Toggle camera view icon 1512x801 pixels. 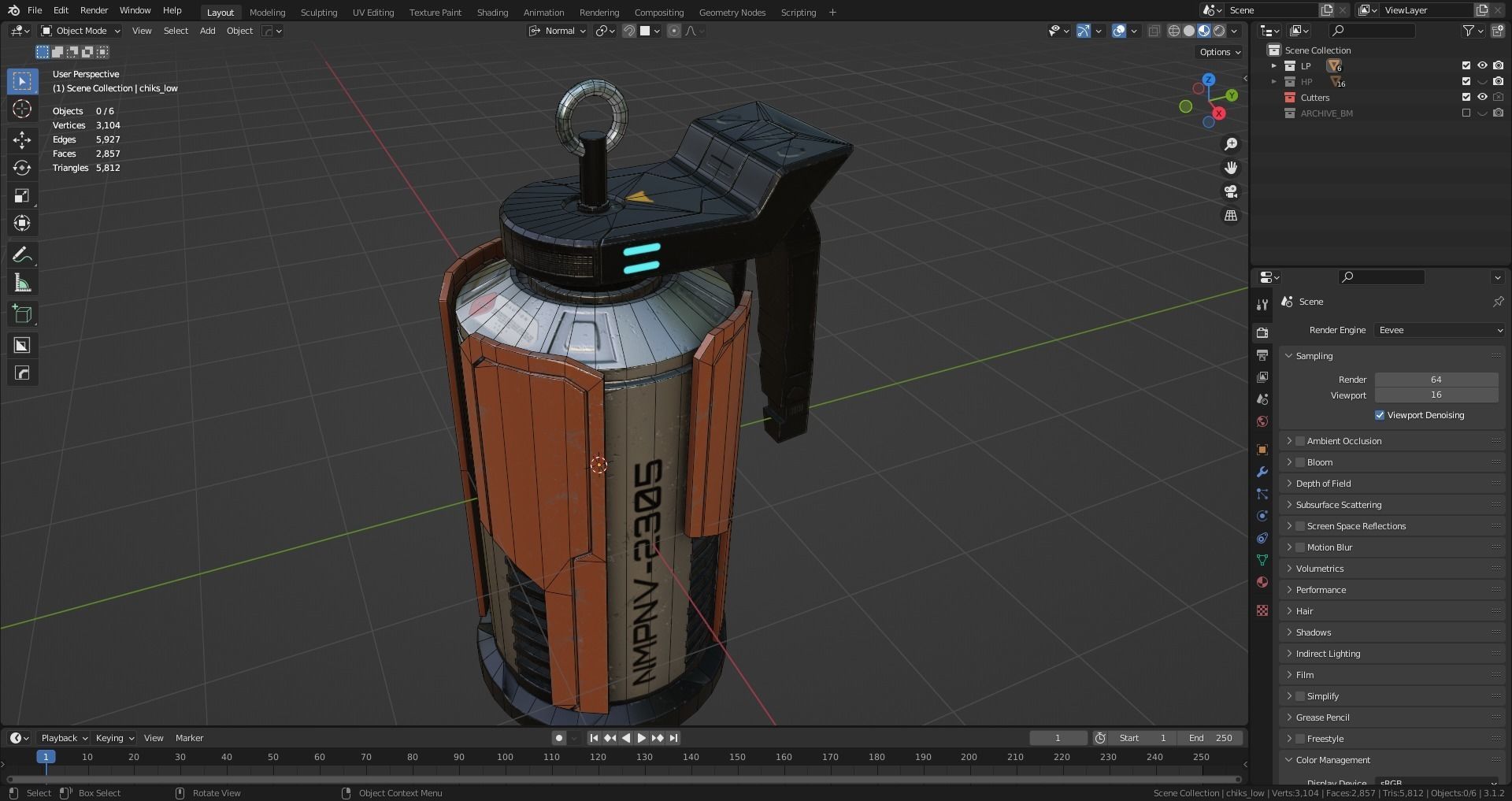[x=1231, y=191]
